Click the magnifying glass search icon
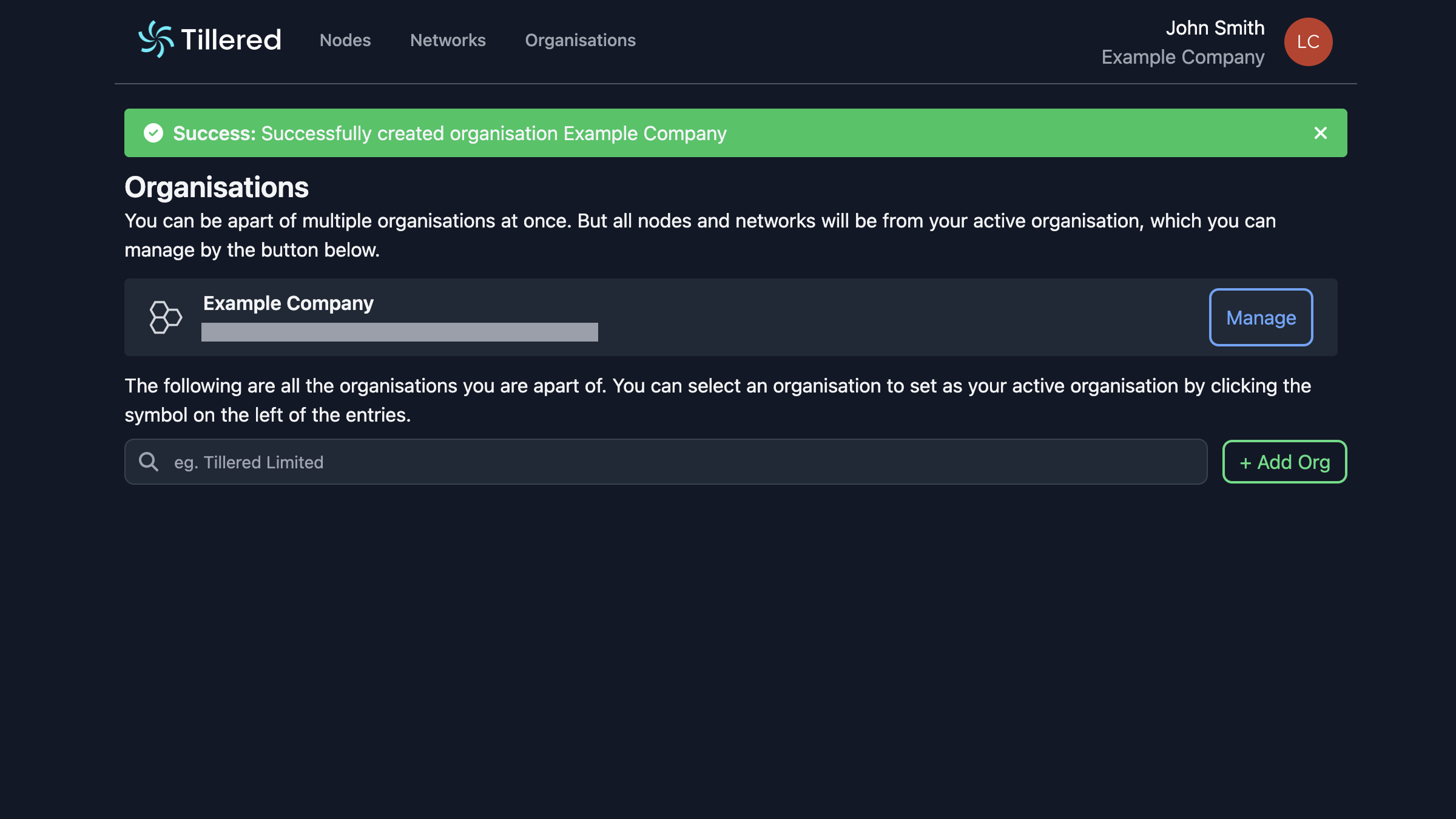This screenshot has height=819, width=1456. point(149,462)
